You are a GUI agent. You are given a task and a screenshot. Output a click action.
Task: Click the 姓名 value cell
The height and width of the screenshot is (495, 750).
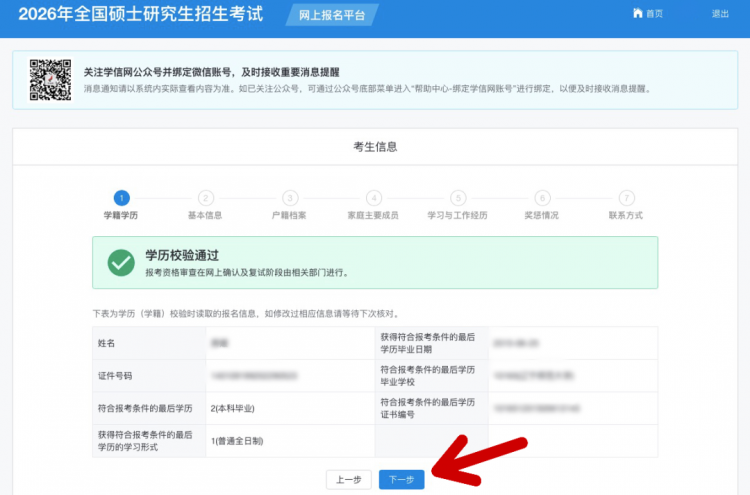click(288, 343)
